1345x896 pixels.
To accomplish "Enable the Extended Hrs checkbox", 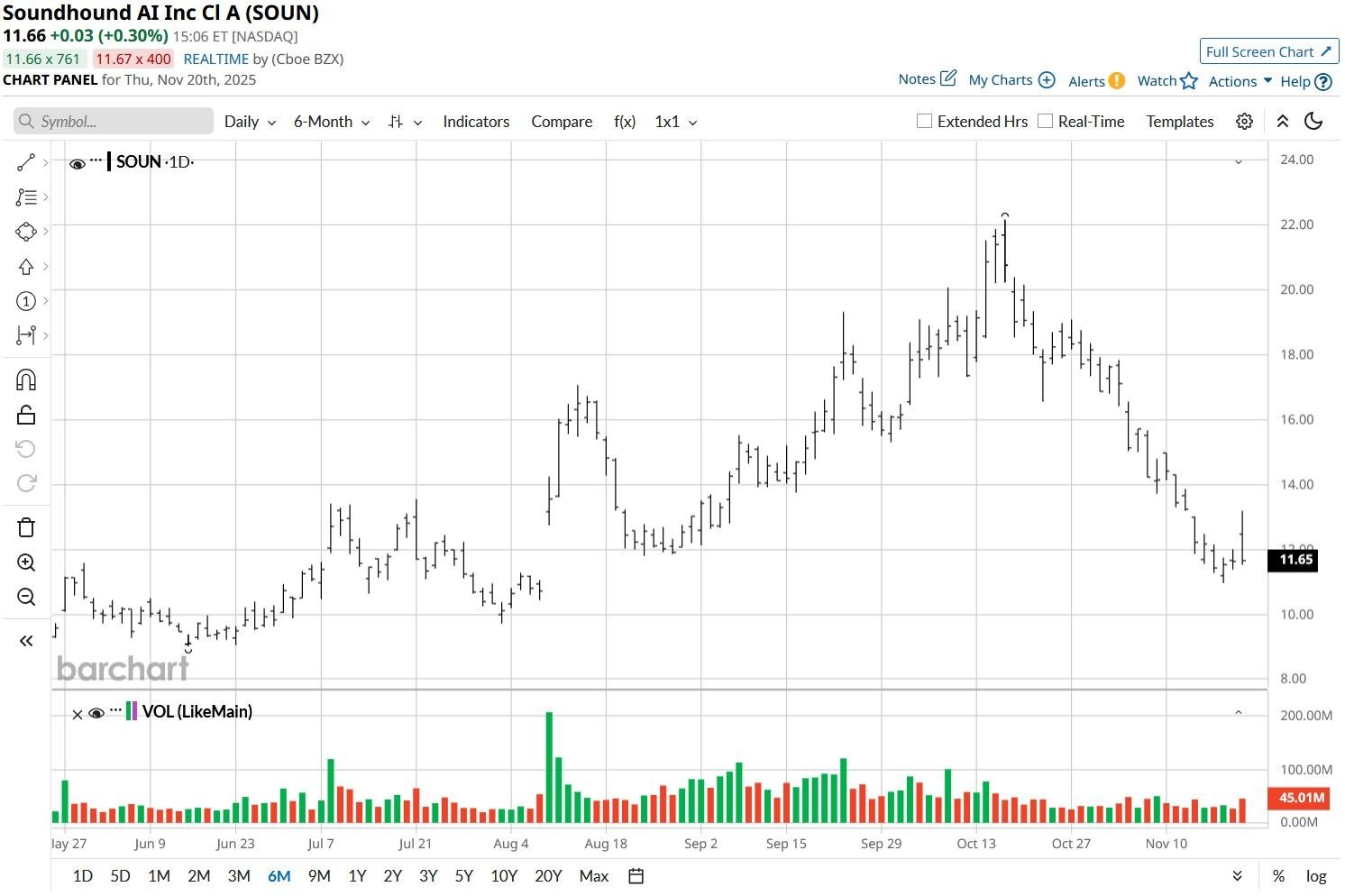I will pos(924,121).
